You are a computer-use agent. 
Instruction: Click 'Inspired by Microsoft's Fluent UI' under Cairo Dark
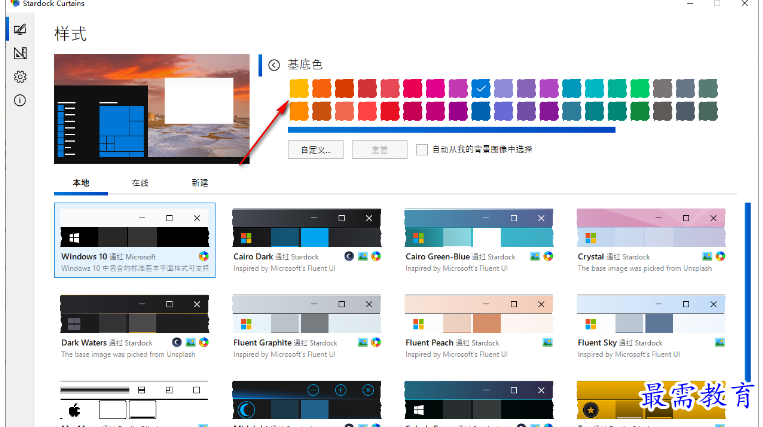point(284,268)
